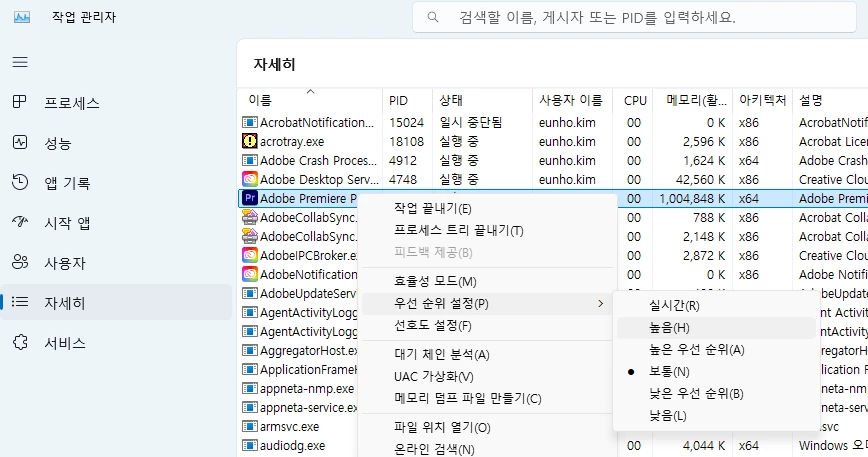This screenshot has width=868, height=457.
Task: Set priority to 낮은 우선 순위(B)
Action: pos(716,393)
